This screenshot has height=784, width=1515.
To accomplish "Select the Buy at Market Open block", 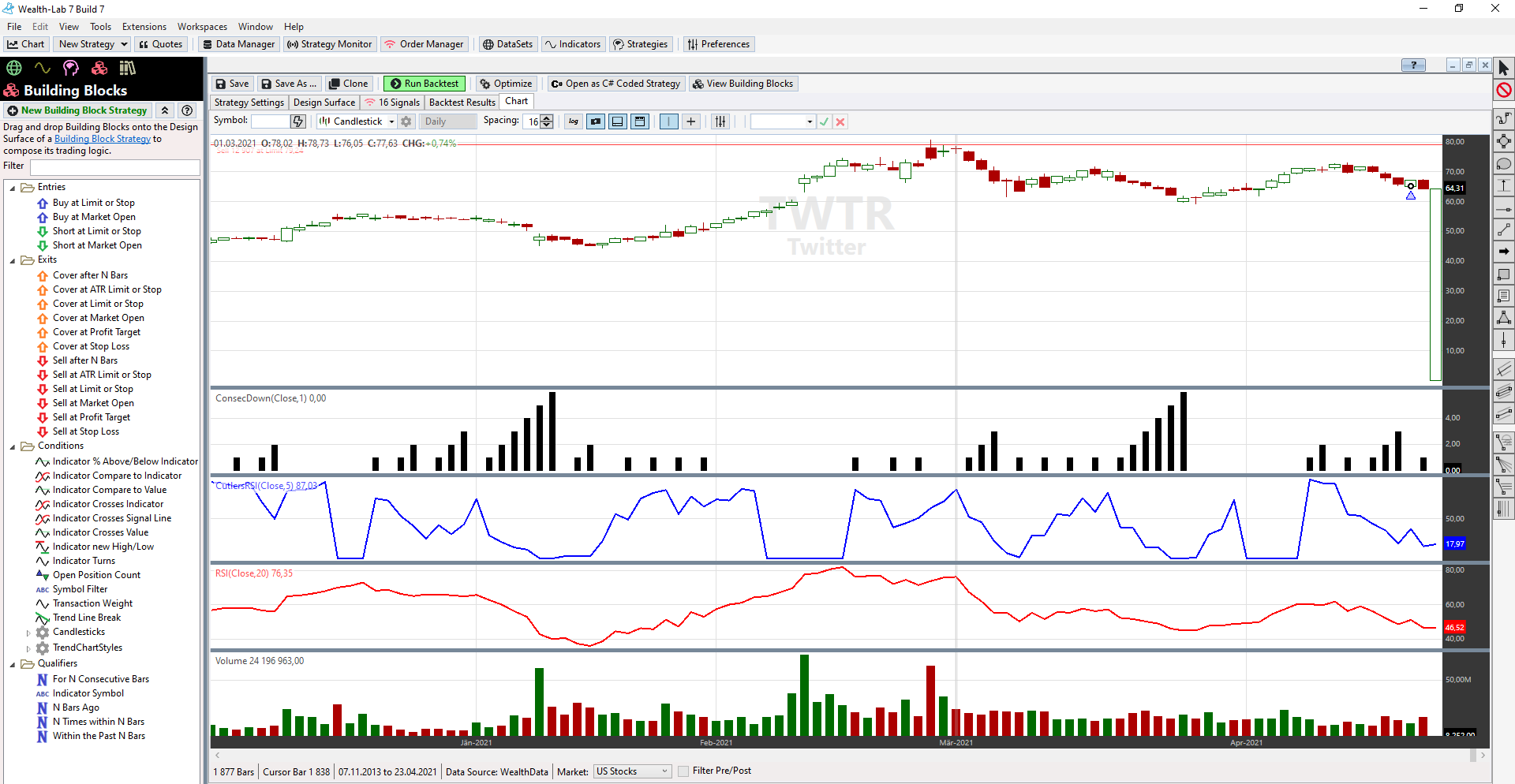I will [x=94, y=217].
